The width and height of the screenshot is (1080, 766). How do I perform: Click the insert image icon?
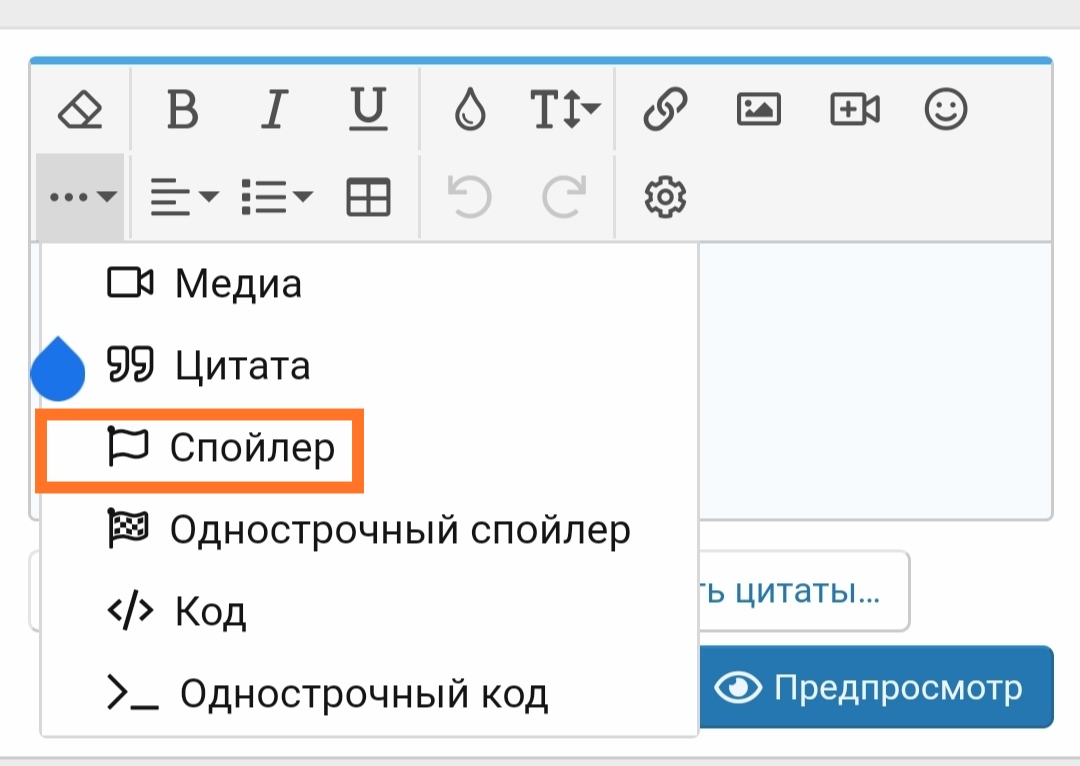pos(759,110)
